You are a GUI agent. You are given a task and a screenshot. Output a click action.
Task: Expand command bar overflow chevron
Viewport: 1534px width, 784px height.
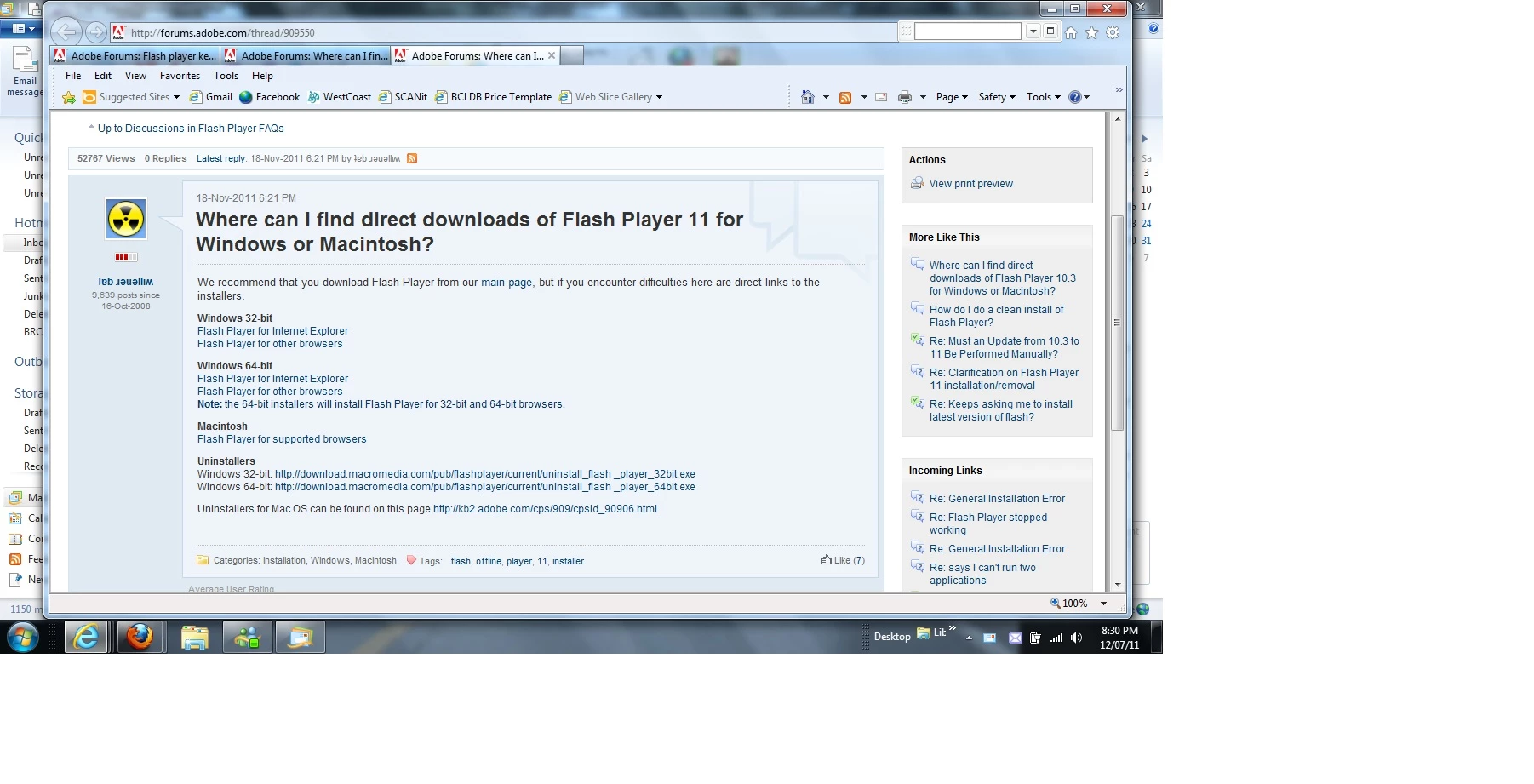[x=1119, y=90]
